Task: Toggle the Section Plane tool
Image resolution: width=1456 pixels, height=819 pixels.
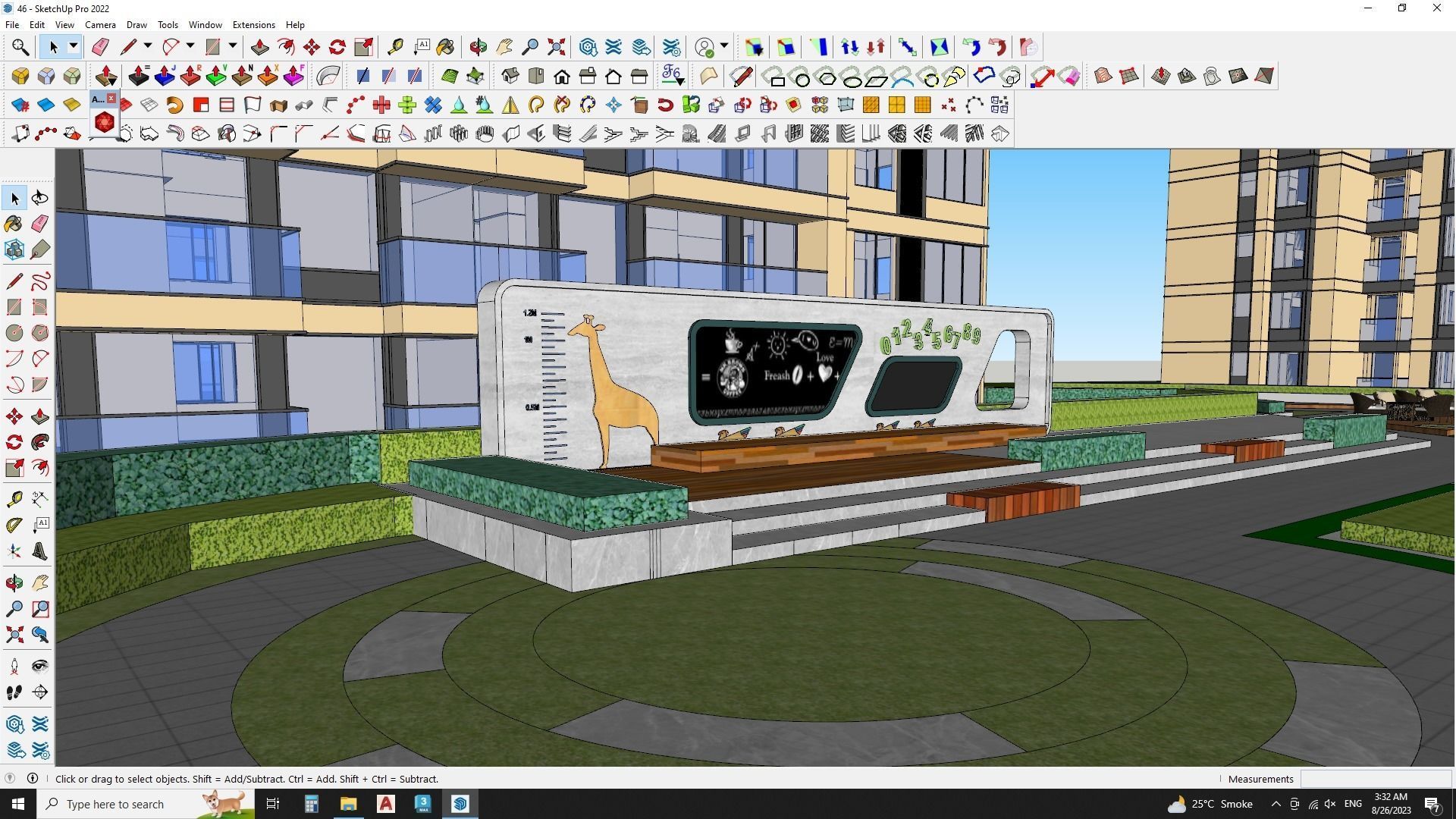Action: click(40, 692)
